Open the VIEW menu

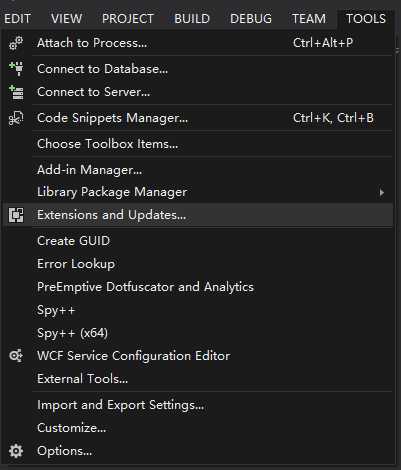point(66,19)
